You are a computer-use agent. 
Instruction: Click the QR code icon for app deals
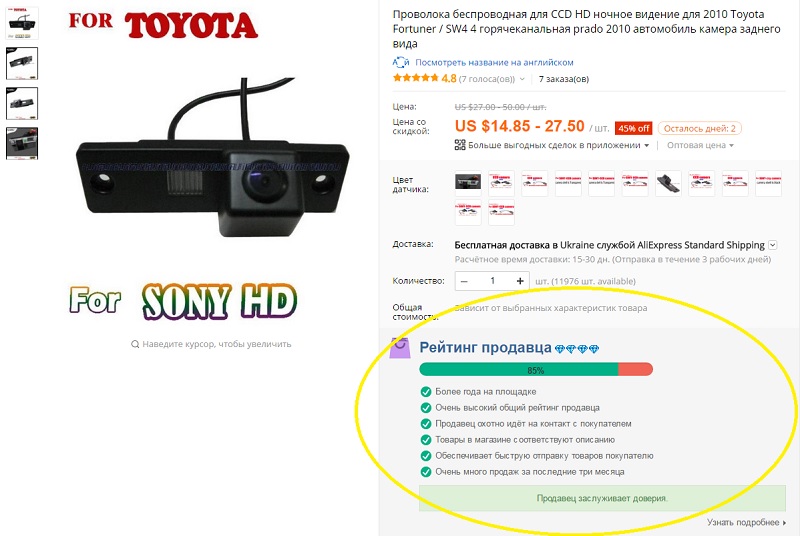[460, 145]
